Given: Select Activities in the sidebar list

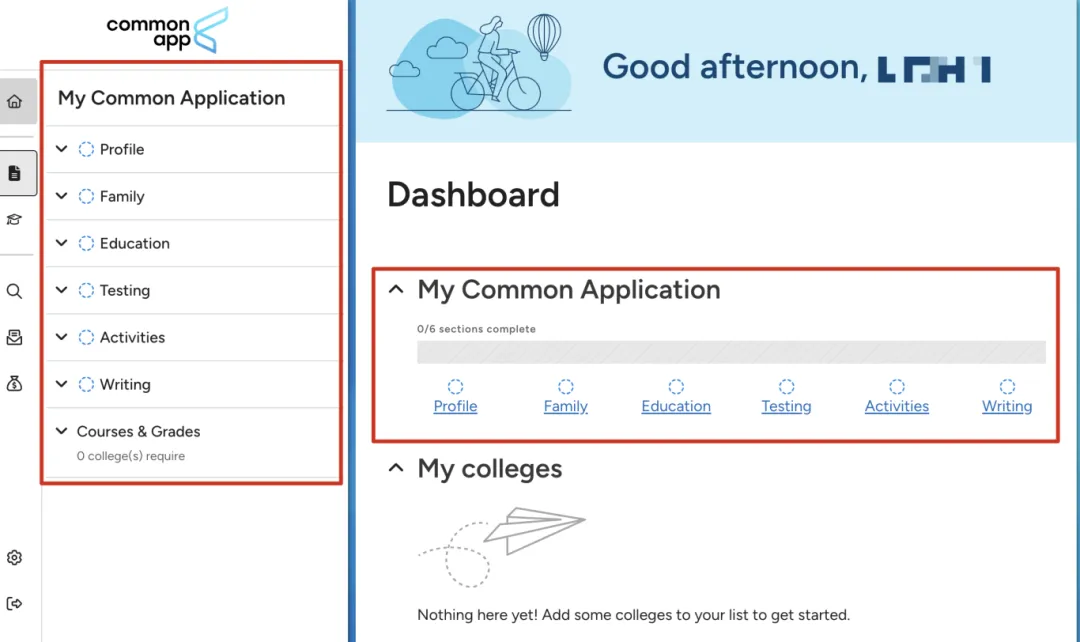Looking at the screenshot, I should [132, 338].
